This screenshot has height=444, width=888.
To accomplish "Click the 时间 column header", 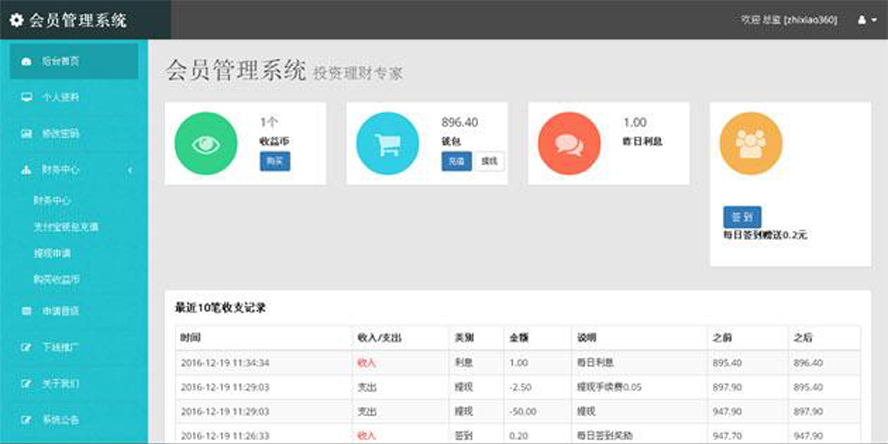I will click(191, 338).
